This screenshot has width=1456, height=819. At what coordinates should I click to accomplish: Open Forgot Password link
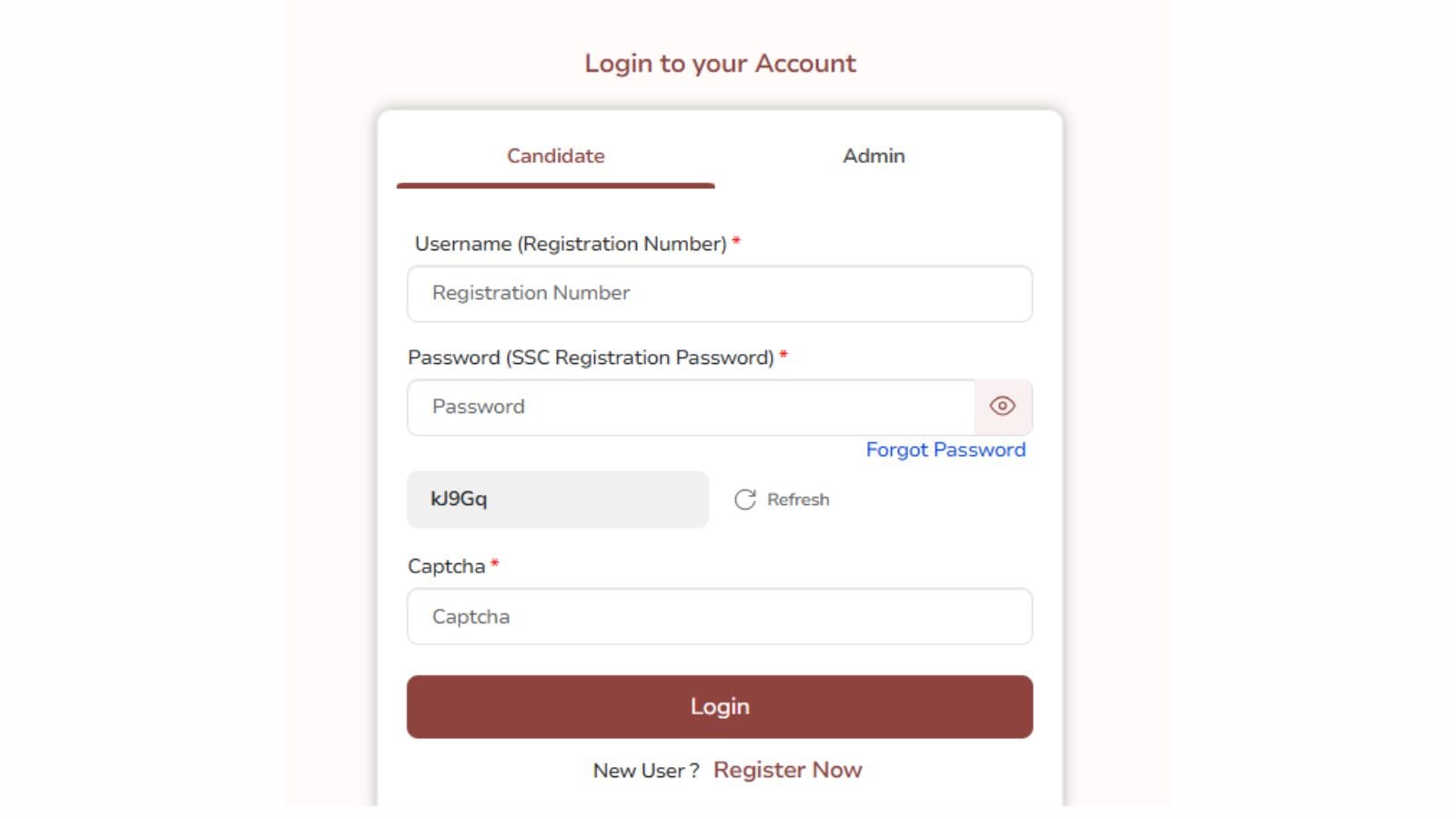pos(945,449)
